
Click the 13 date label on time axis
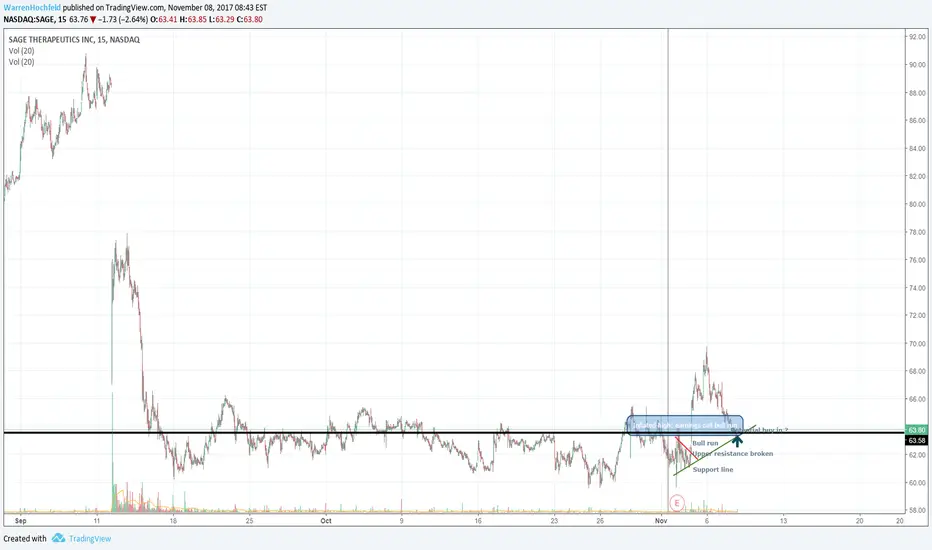pyautogui.click(x=783, y=521)
